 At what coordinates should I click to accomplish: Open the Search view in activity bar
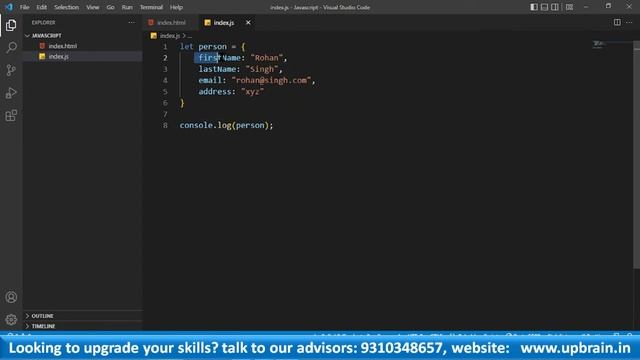pos(11,47)
